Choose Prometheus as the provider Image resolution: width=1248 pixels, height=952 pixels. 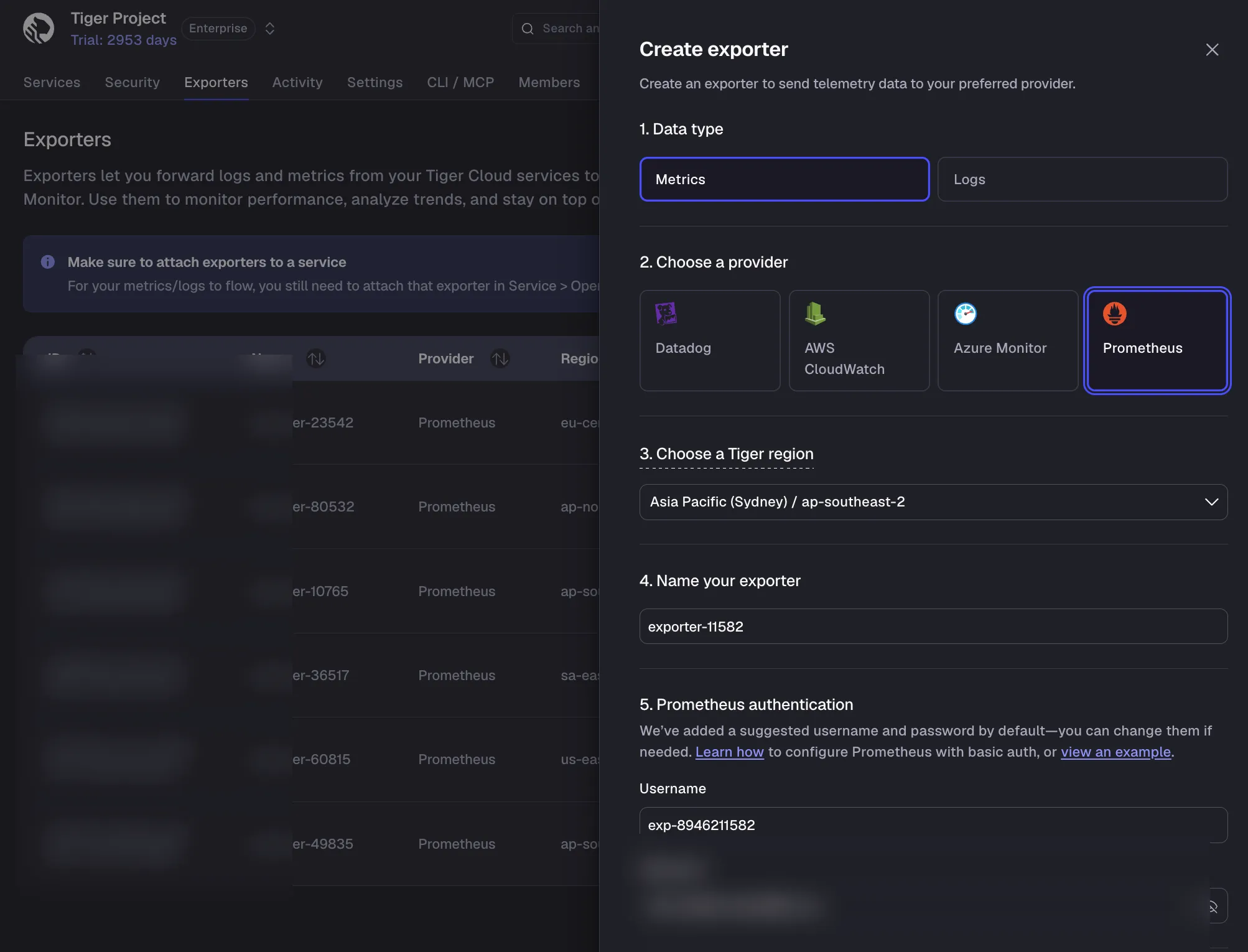click(x=1157, y=340)
